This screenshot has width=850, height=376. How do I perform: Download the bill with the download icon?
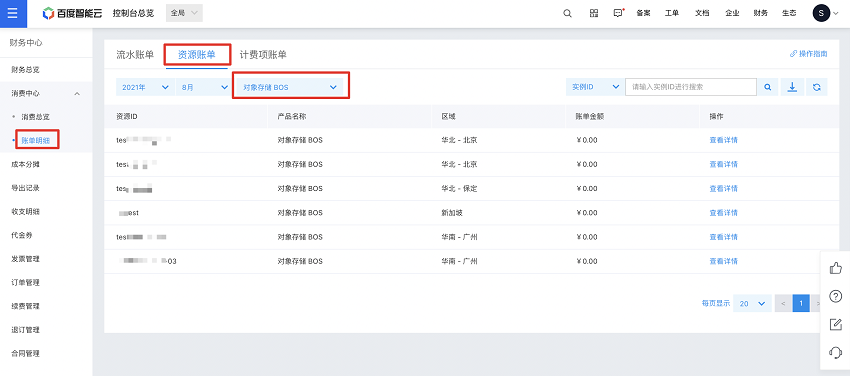pyautogui.click(x=792, y=87)
